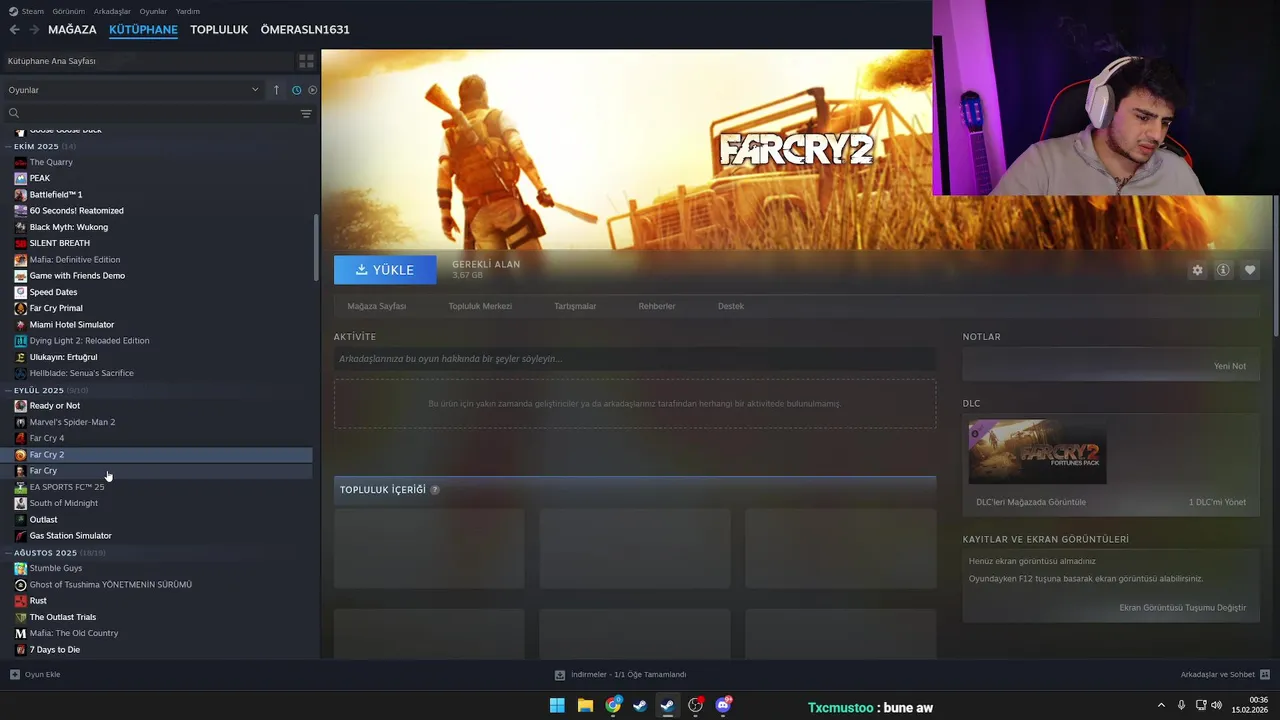Select The Quarry game icon

pos(20,162)
